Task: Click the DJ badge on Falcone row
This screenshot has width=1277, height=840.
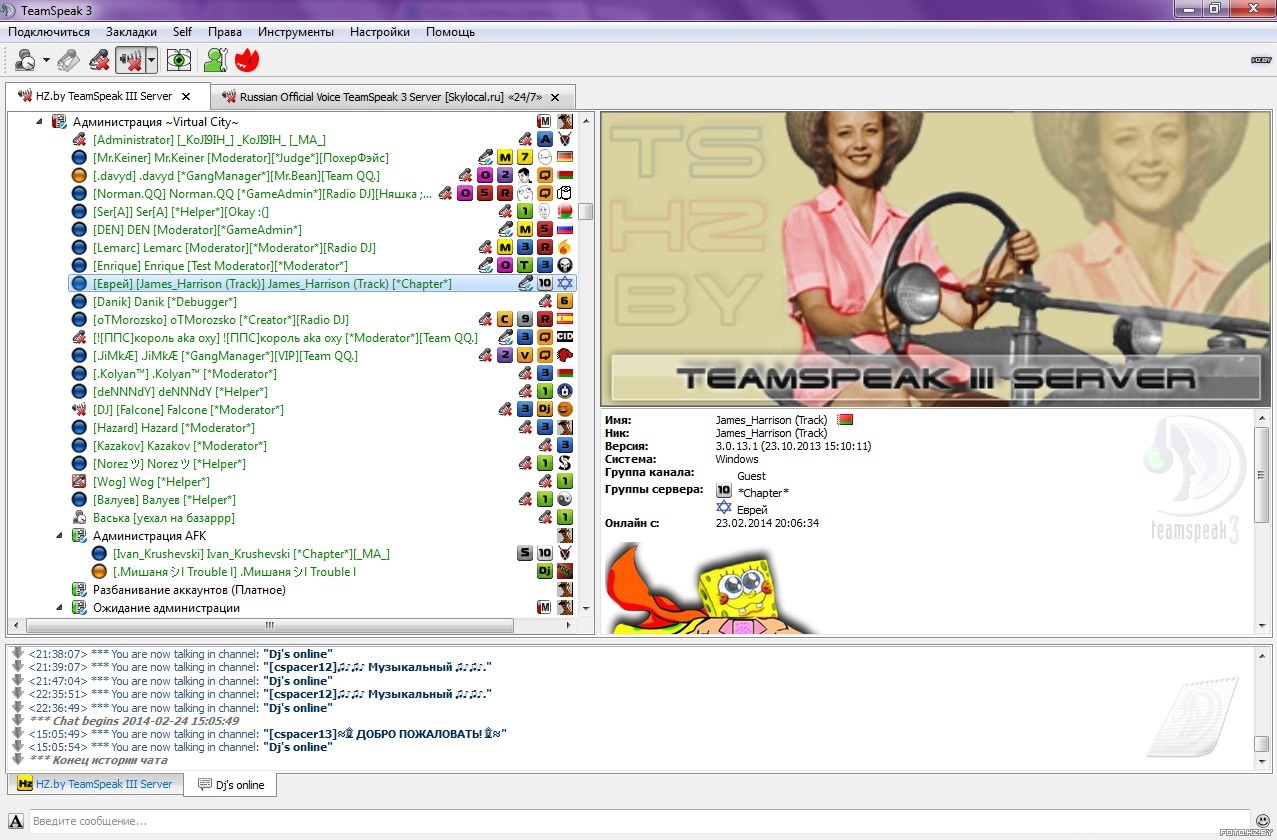Action: click(x=545, y=410)
